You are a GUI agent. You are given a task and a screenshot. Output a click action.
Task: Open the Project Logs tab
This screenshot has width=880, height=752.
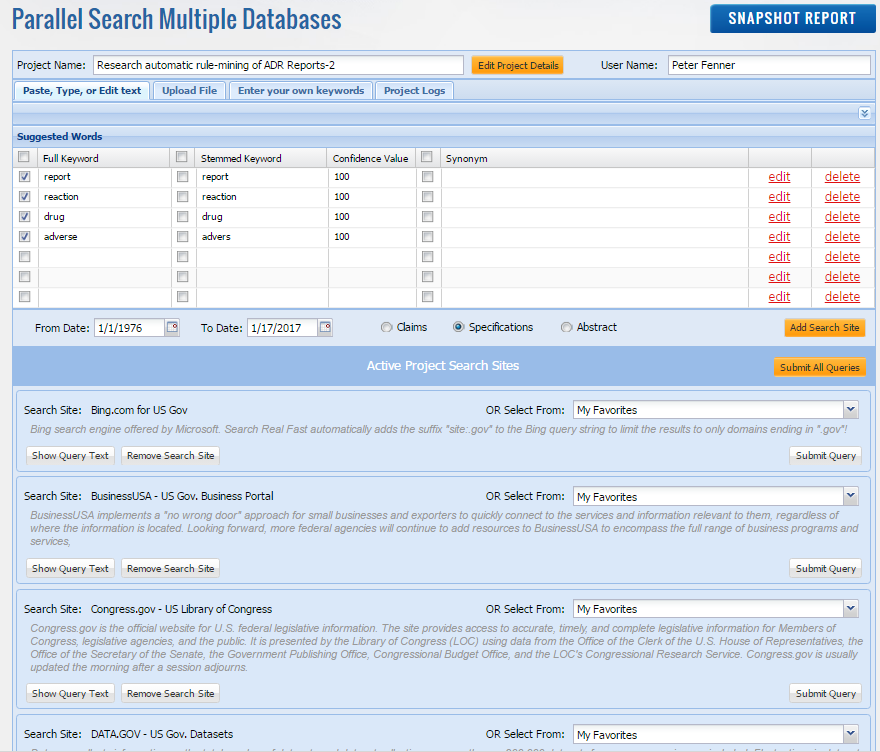(414, 90)
